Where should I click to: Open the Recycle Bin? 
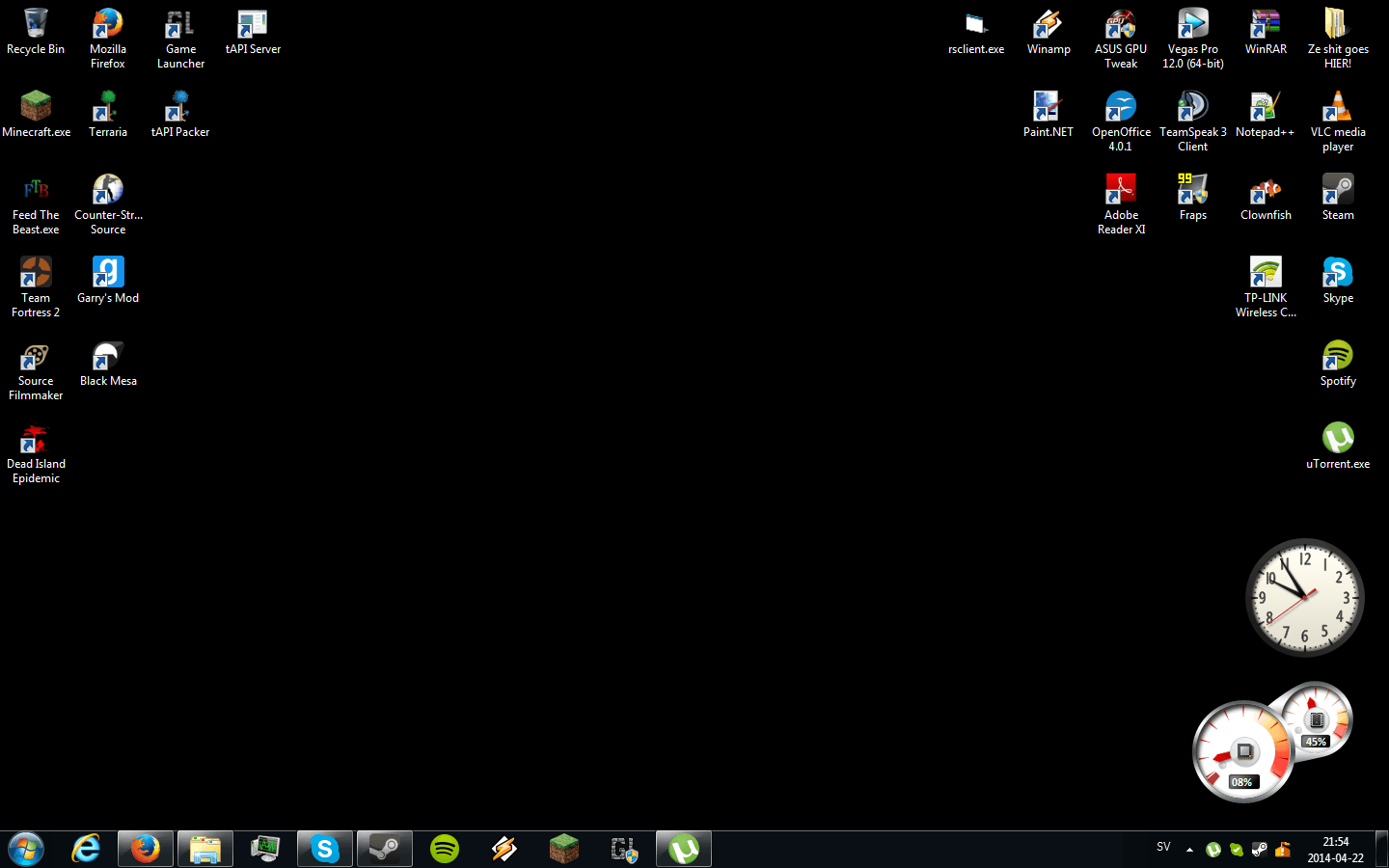coord(36,23)
